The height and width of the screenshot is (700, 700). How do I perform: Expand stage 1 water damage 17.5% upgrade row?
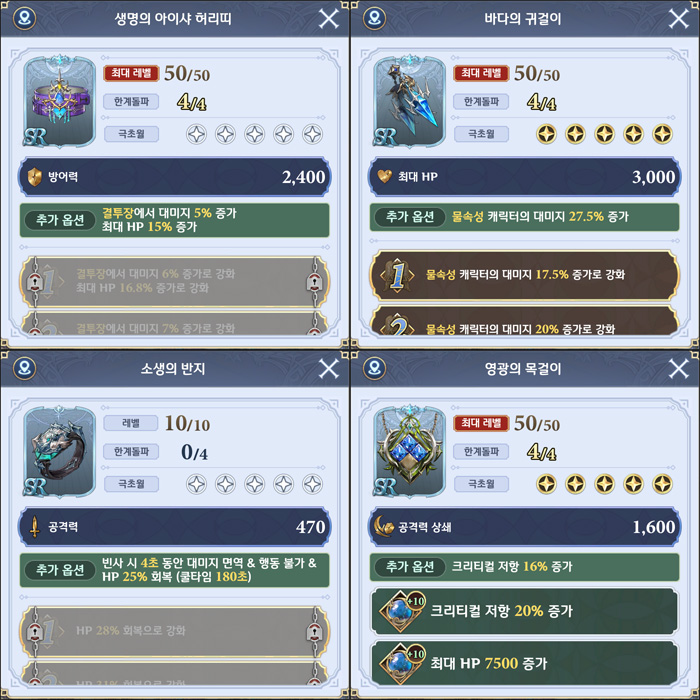click(525, 275)
